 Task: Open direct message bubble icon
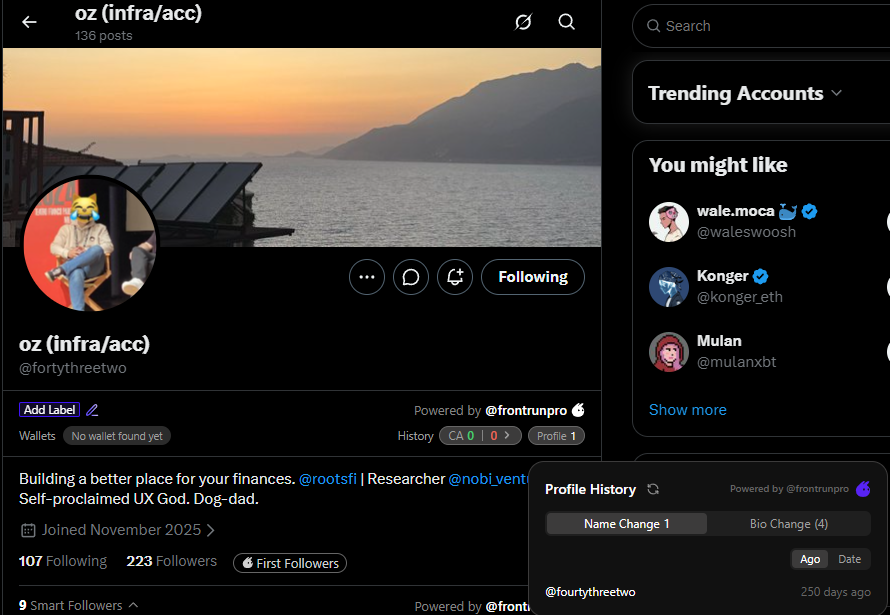[411, 277]
